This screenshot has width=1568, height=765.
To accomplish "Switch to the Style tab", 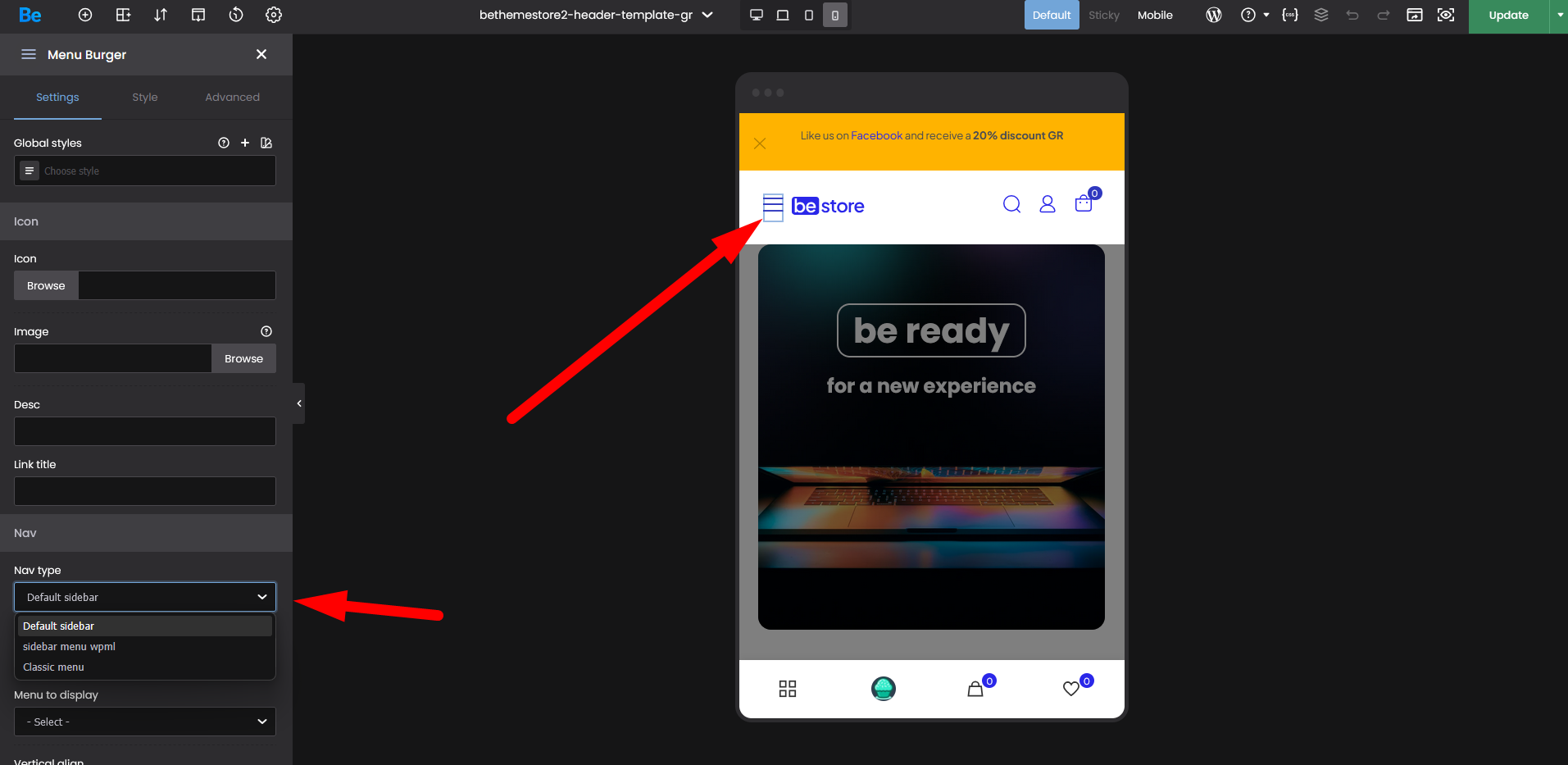I will click(145, 97).
